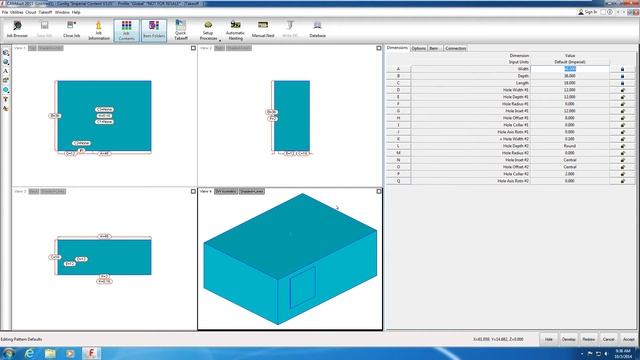
Task: Toggle the Job Contents toolbar button
Action: pos(127,31)
